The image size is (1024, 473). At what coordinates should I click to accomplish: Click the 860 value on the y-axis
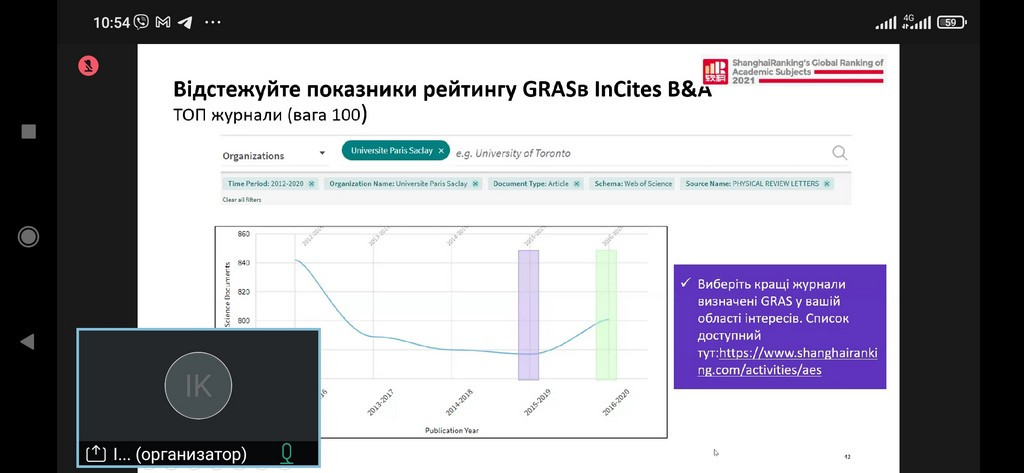(242, 234)
